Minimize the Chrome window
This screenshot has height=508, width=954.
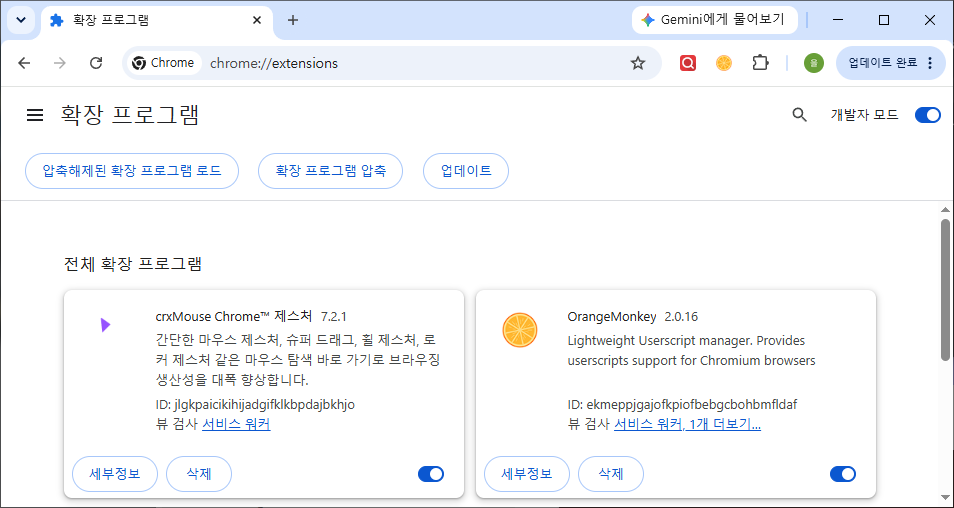pos(838,20)
